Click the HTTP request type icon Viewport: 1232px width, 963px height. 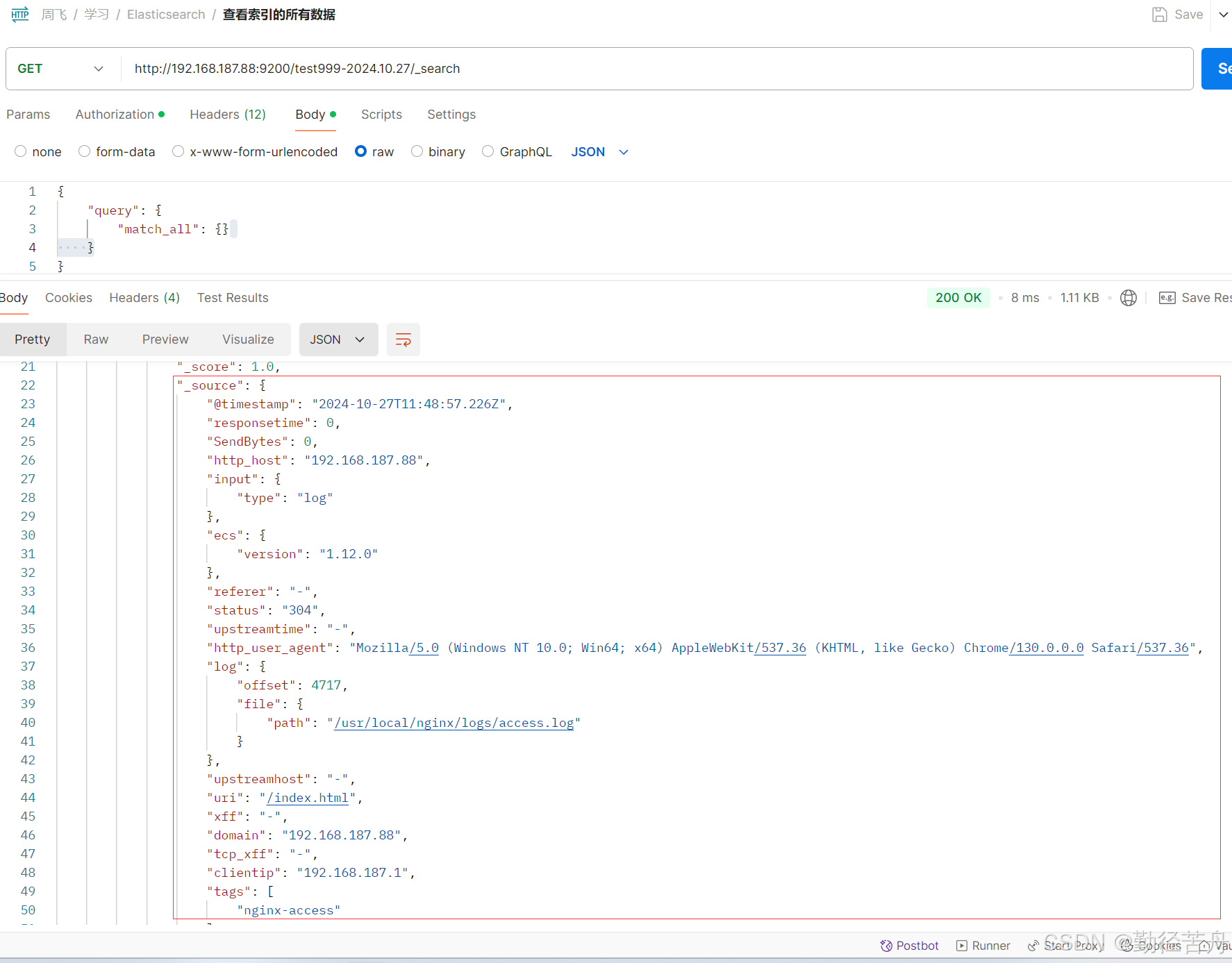[x=20, y=14]
